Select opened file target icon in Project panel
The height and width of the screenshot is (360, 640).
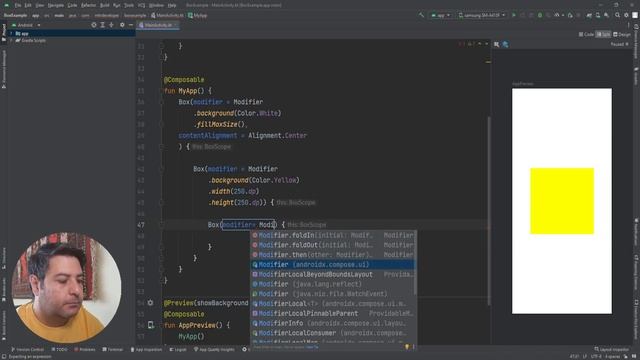(93, 25)
